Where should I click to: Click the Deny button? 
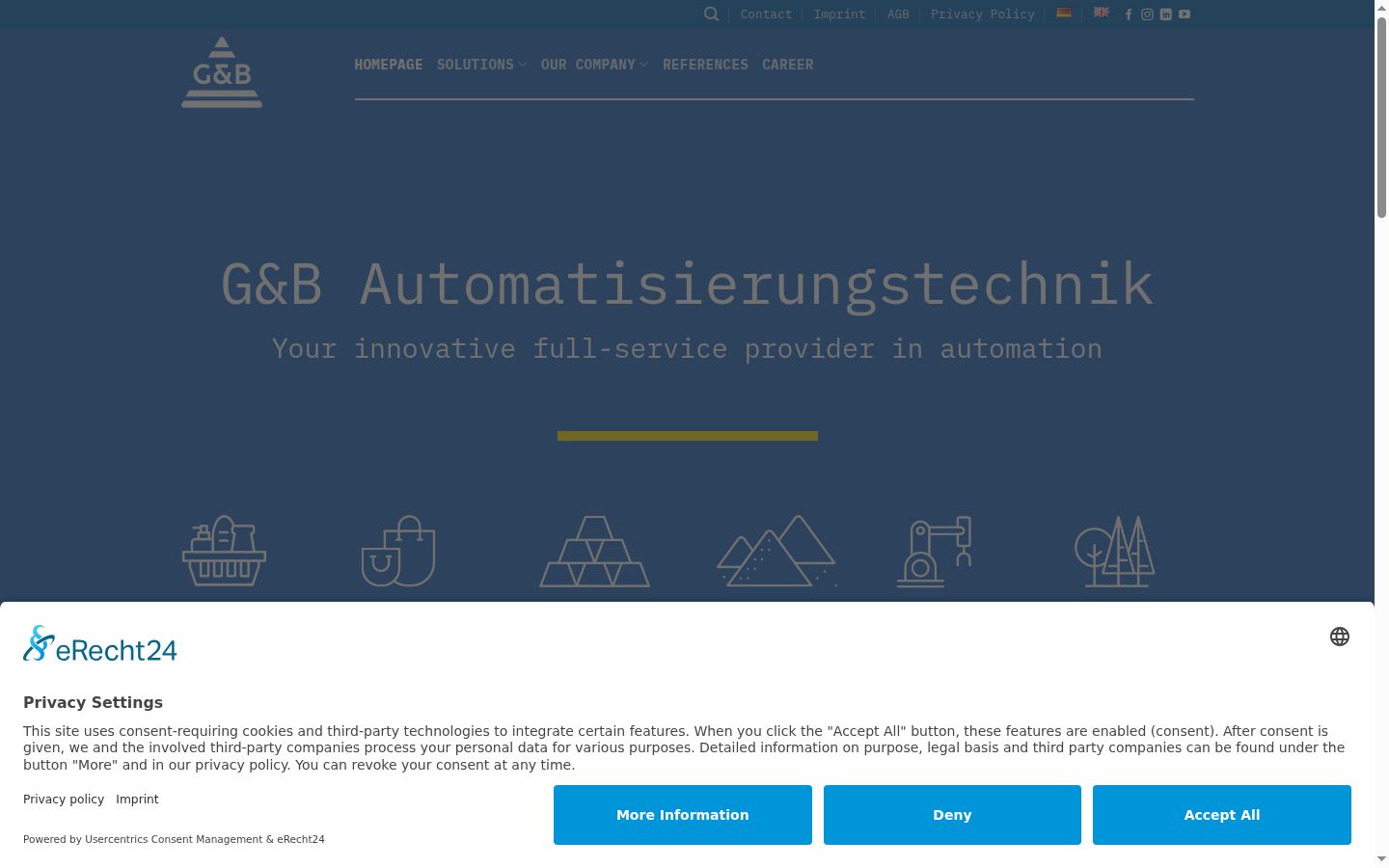[952, 815]
